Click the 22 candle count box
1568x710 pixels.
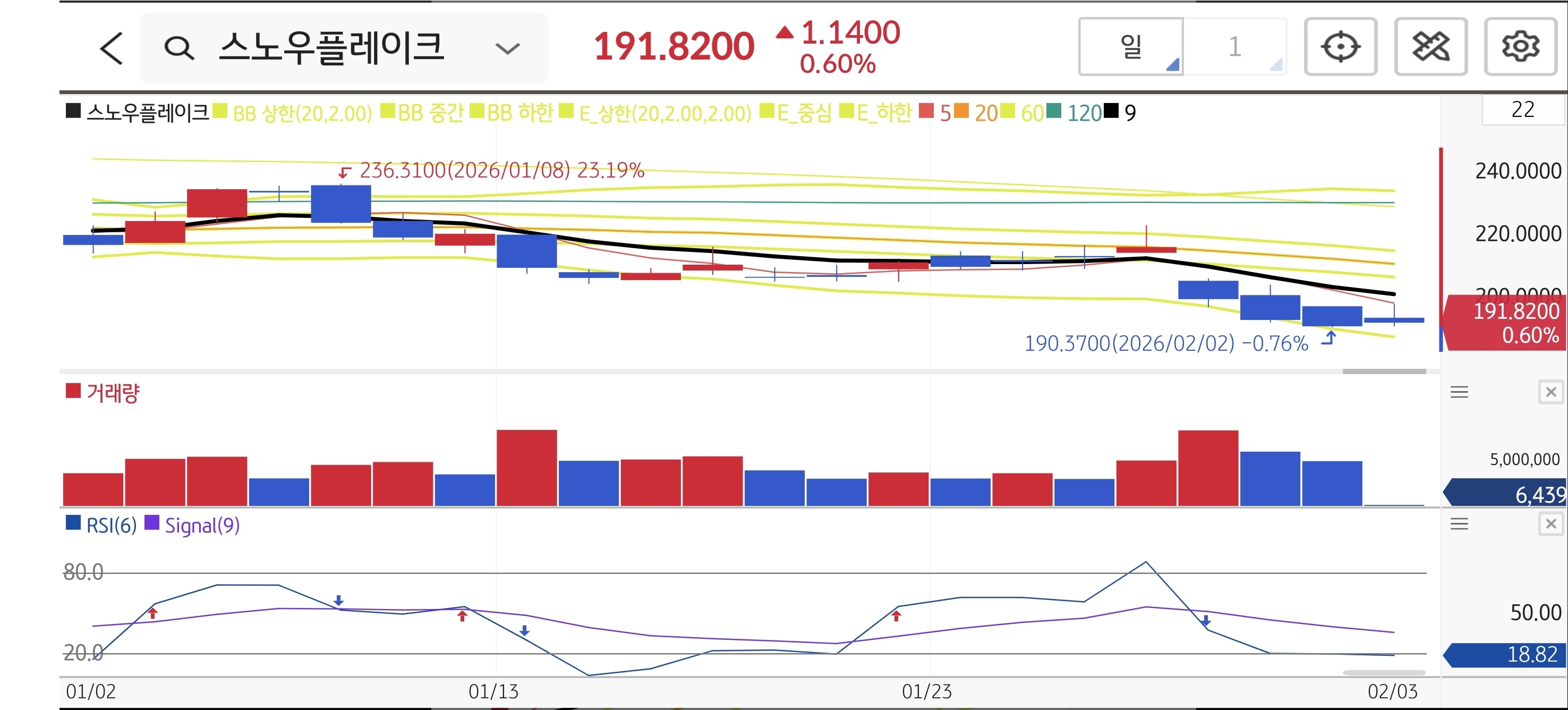point(1522,109)
